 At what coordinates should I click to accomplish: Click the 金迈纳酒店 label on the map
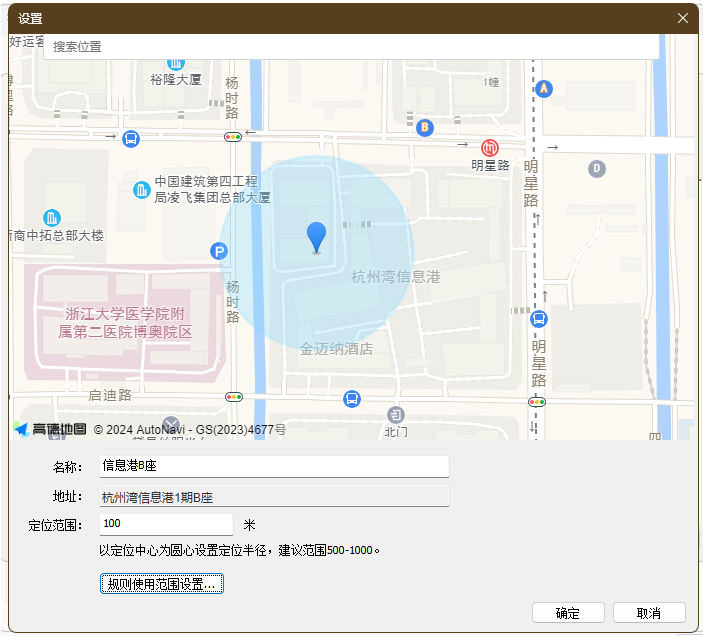pyautogui.click(x=336, y=349)
